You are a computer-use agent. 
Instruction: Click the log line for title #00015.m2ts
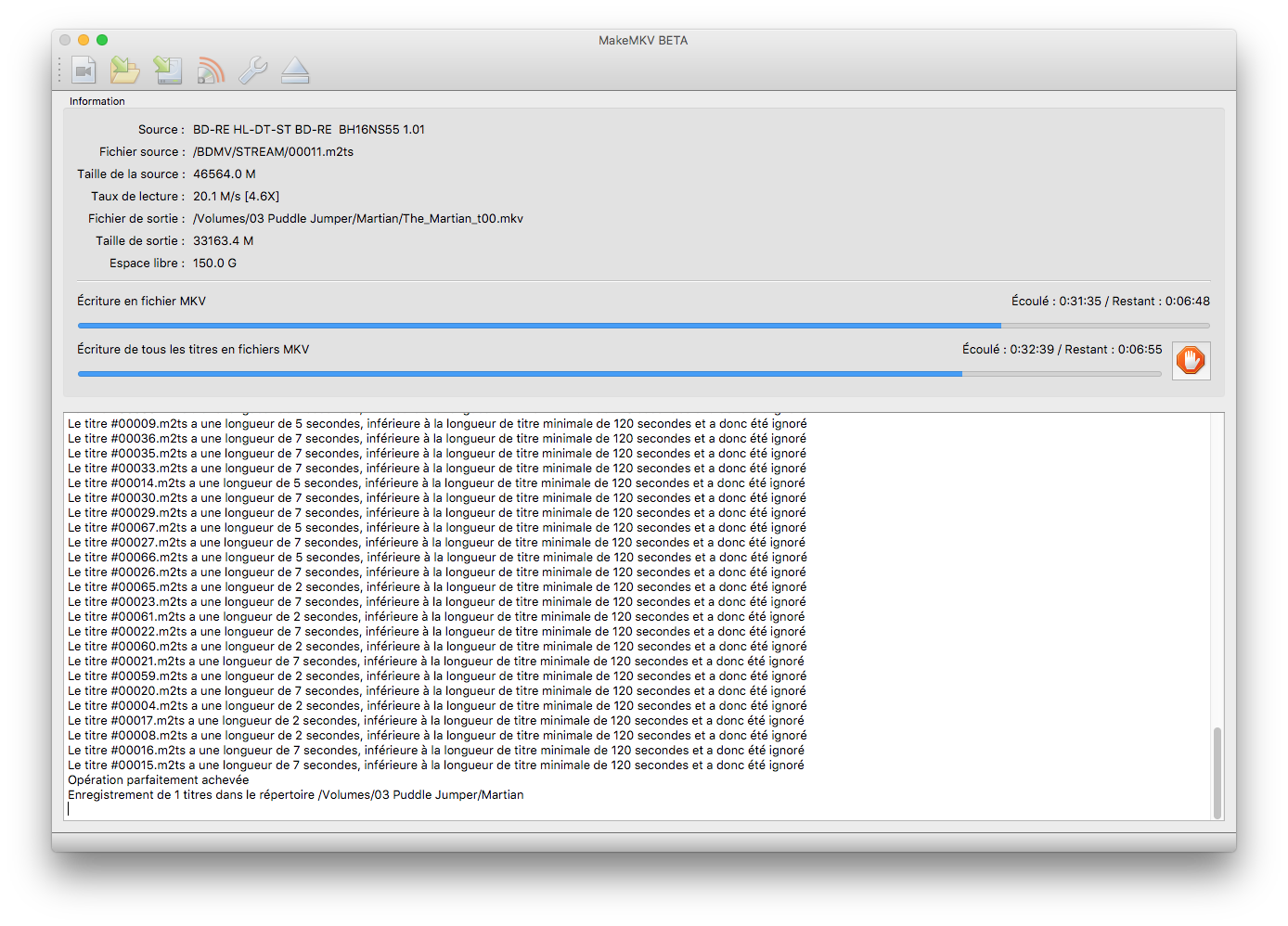click(x=435, y=765)
